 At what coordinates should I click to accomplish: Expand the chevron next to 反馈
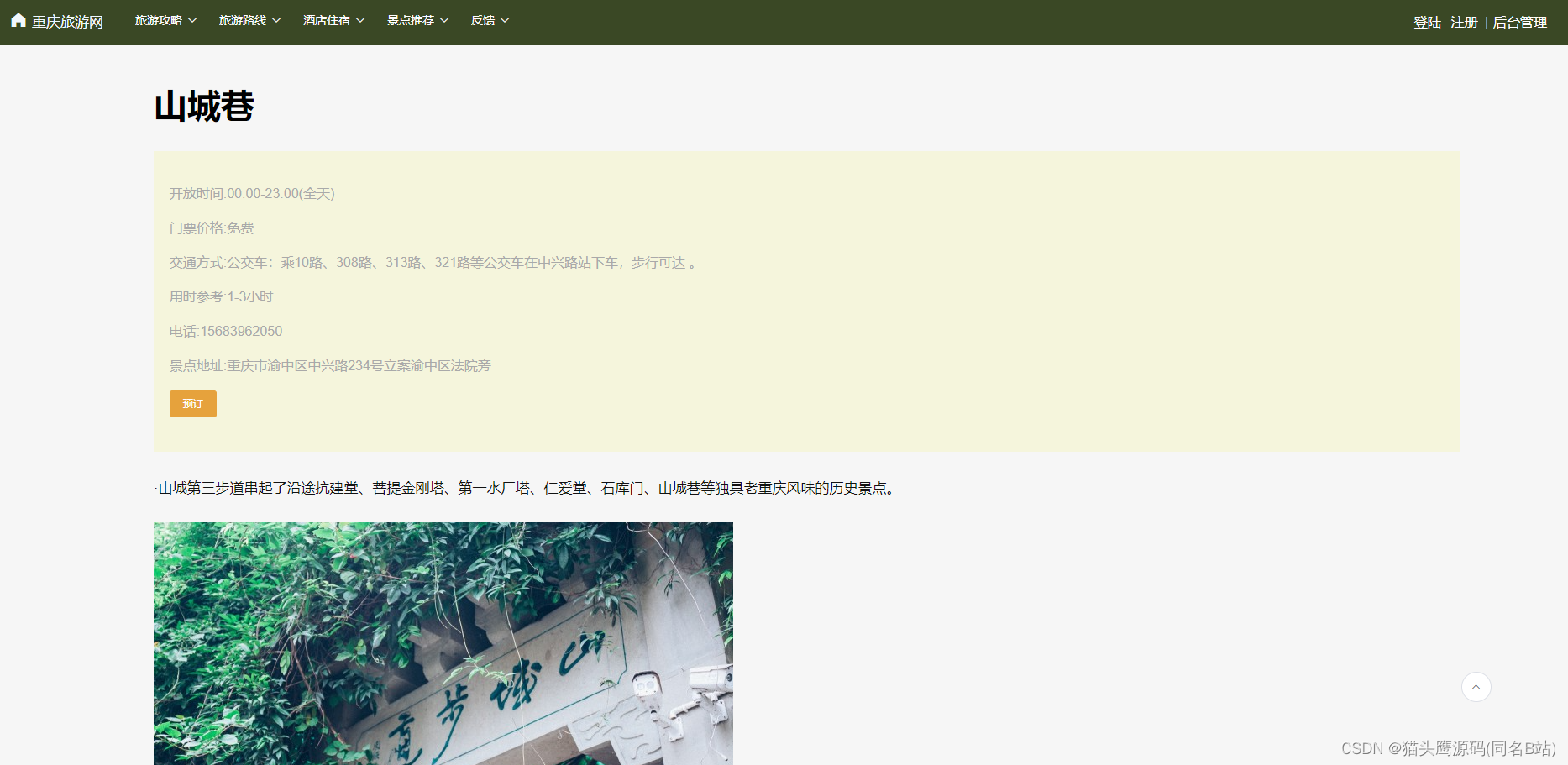(x=505, y=20)
